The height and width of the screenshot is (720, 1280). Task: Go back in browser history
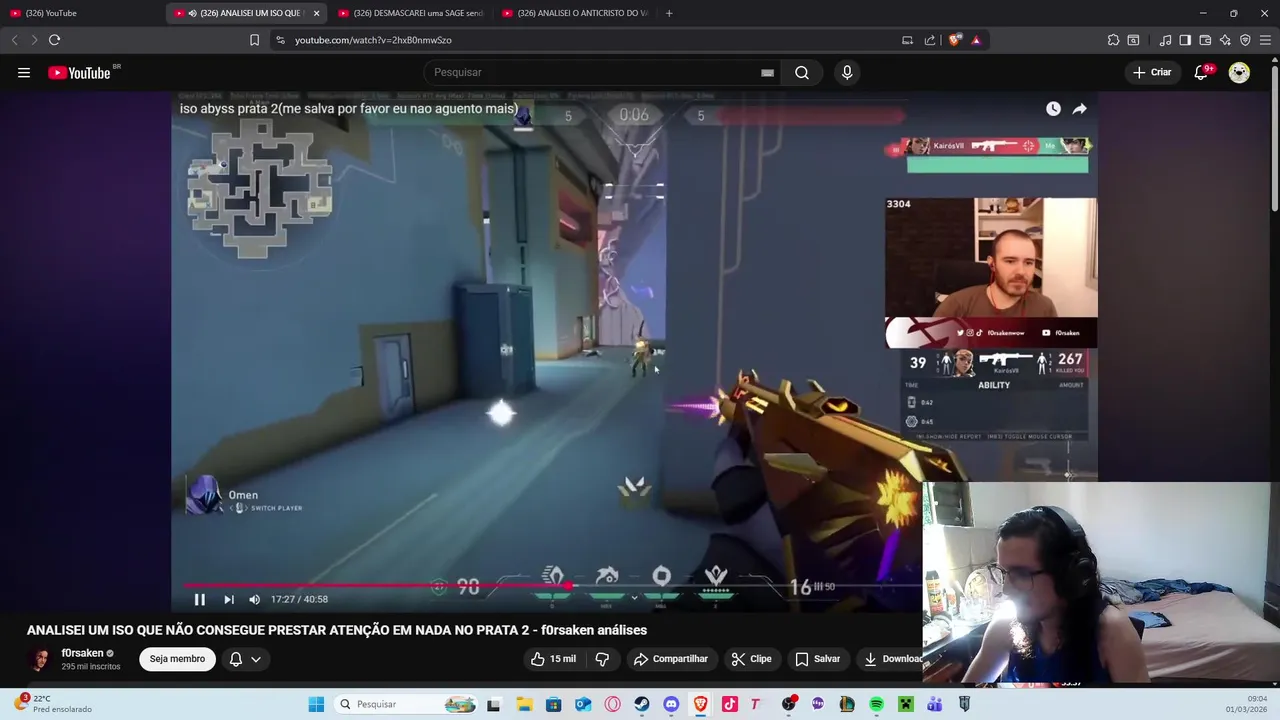[14, 40]
